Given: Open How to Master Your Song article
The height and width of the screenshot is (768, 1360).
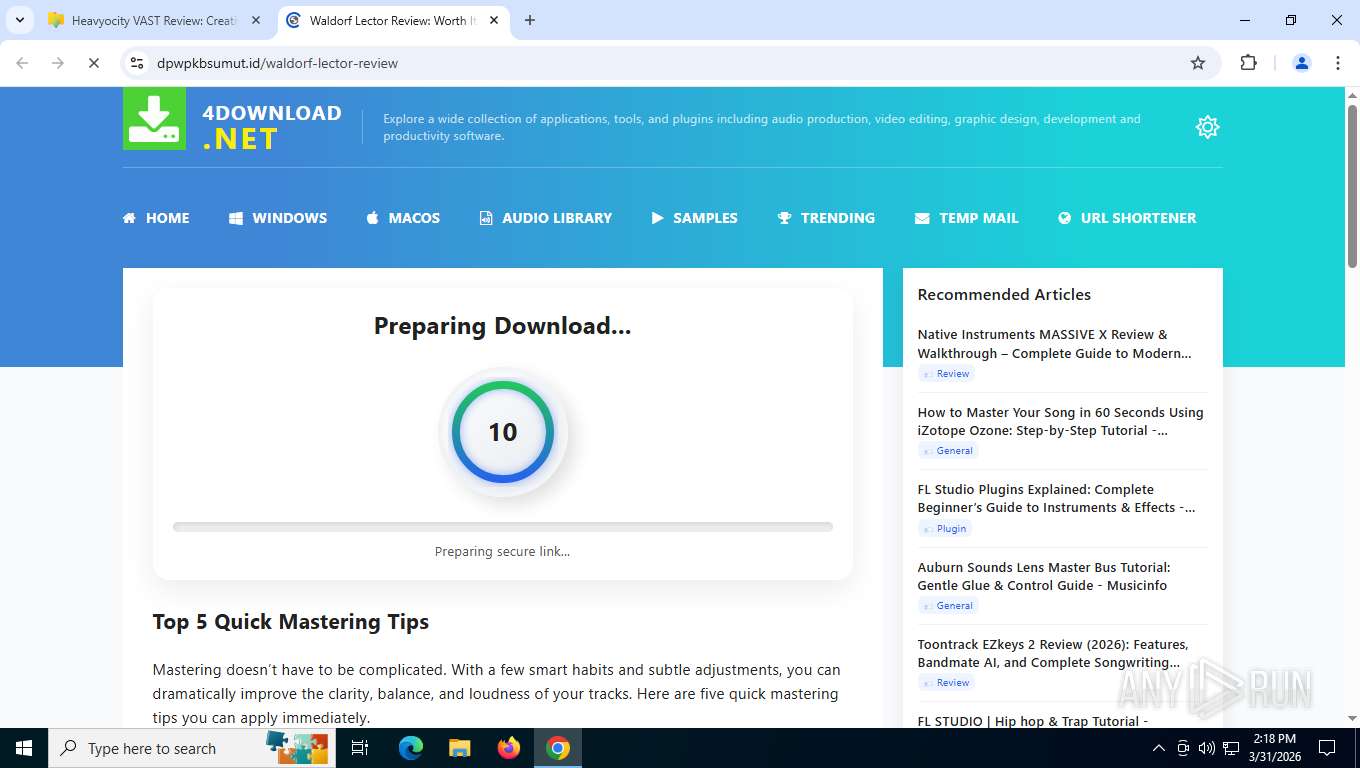Looking at the screenshot, I should tap(1060, 421).
